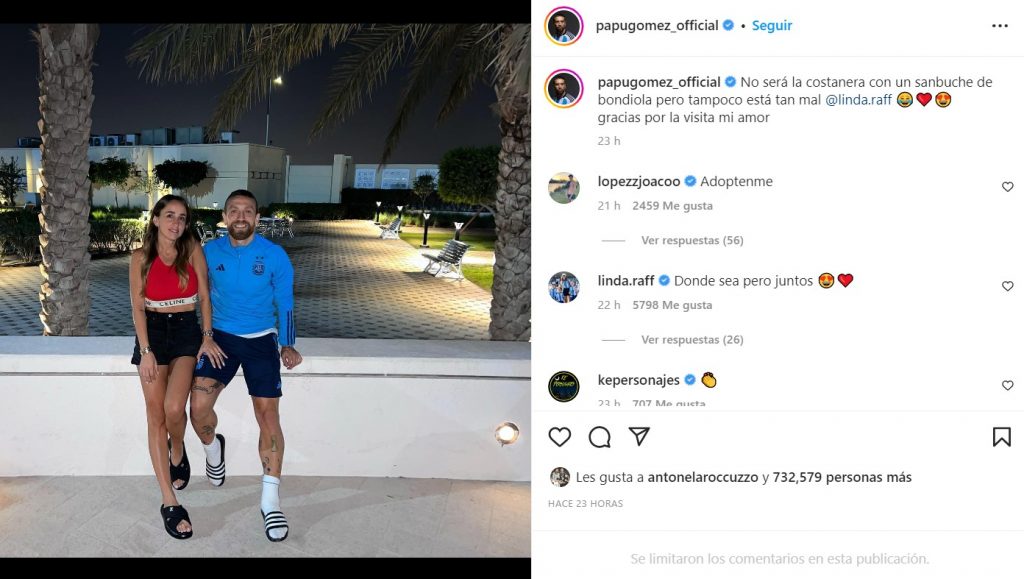Like linda.raff's comment heart
The height and width of the screenshot is (579, 1024).
1008,286
